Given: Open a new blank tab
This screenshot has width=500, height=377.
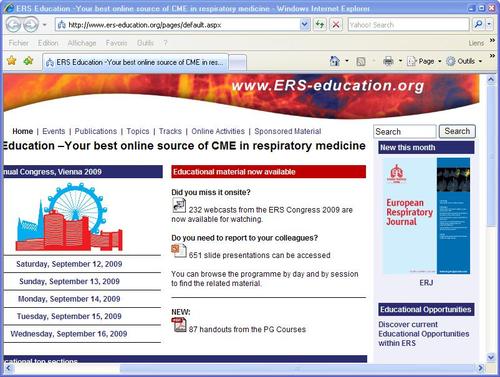Looking at the screenshot, I should point(238,63).
